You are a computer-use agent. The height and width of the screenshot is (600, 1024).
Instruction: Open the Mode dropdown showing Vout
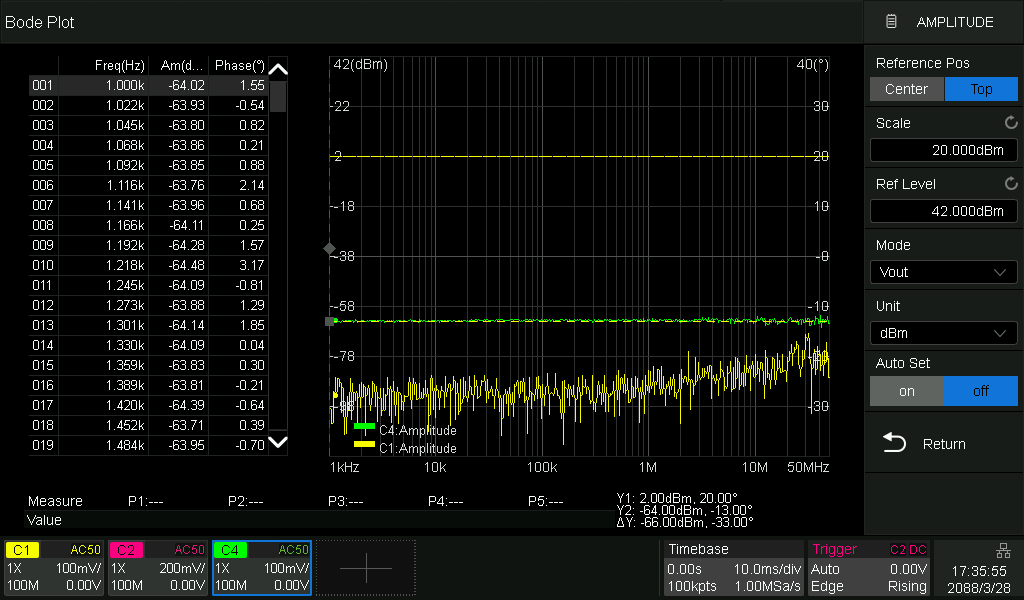click(x=943, y=272)
